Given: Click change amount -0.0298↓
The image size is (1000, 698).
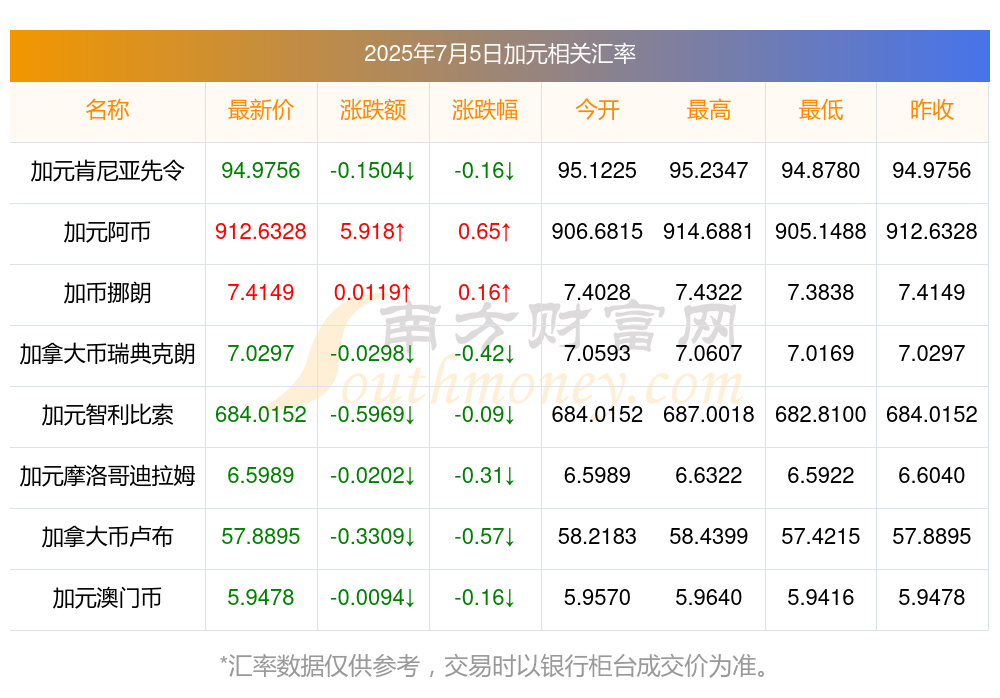Looking at the screenshot, I should (372, 353).
